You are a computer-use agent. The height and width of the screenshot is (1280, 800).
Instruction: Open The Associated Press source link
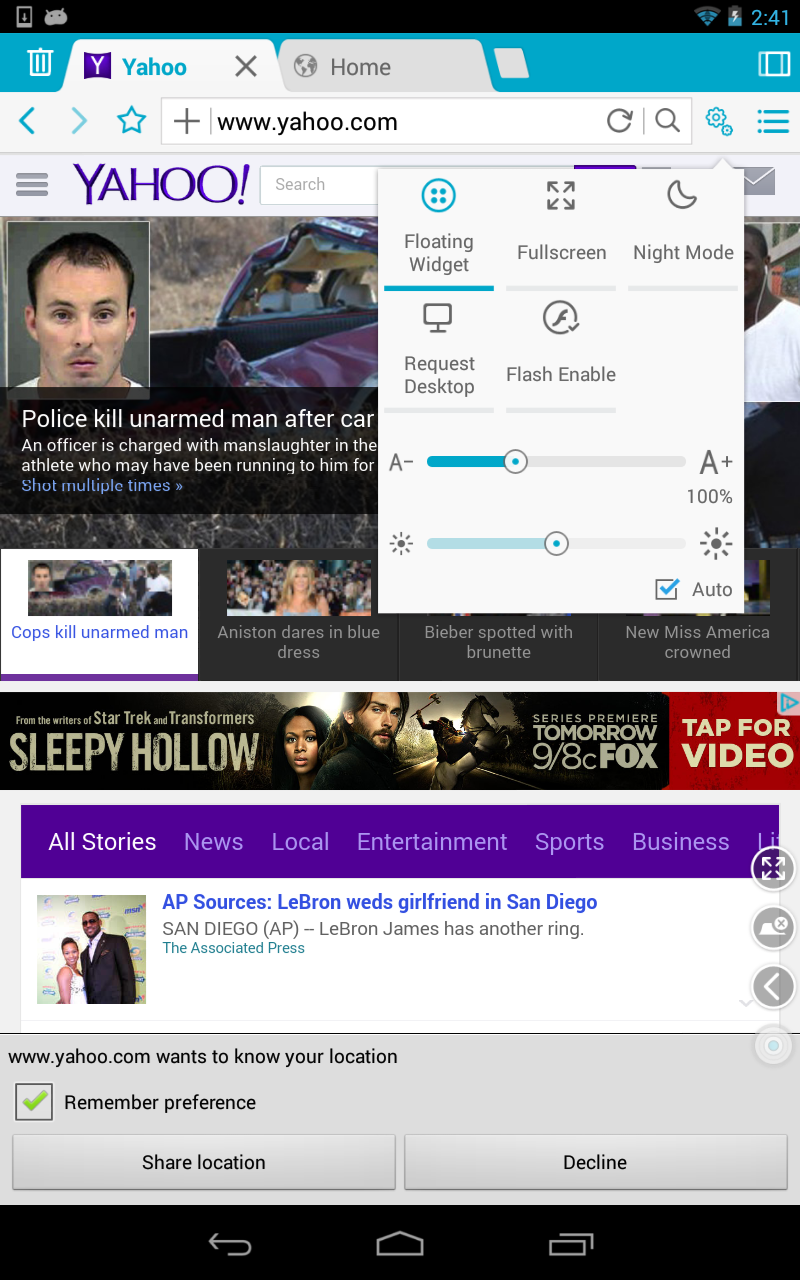(233, 948)
